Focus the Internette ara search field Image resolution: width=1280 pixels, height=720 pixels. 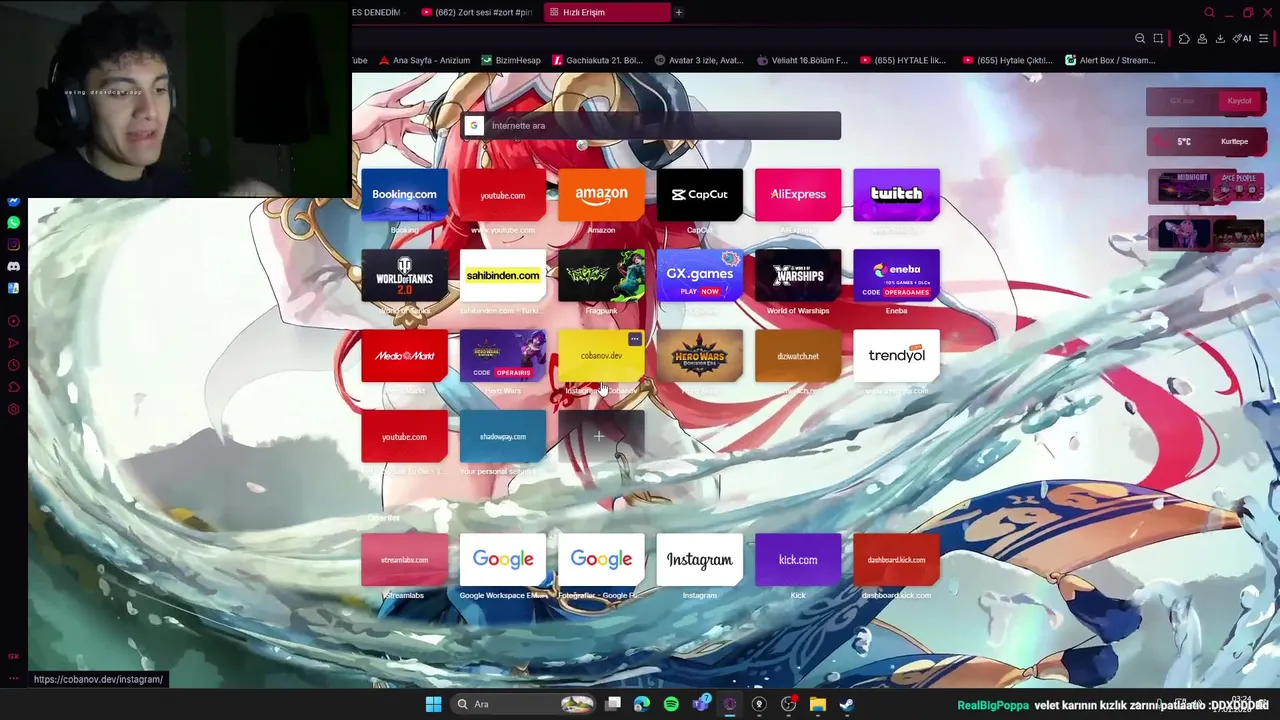click(651, 125)
